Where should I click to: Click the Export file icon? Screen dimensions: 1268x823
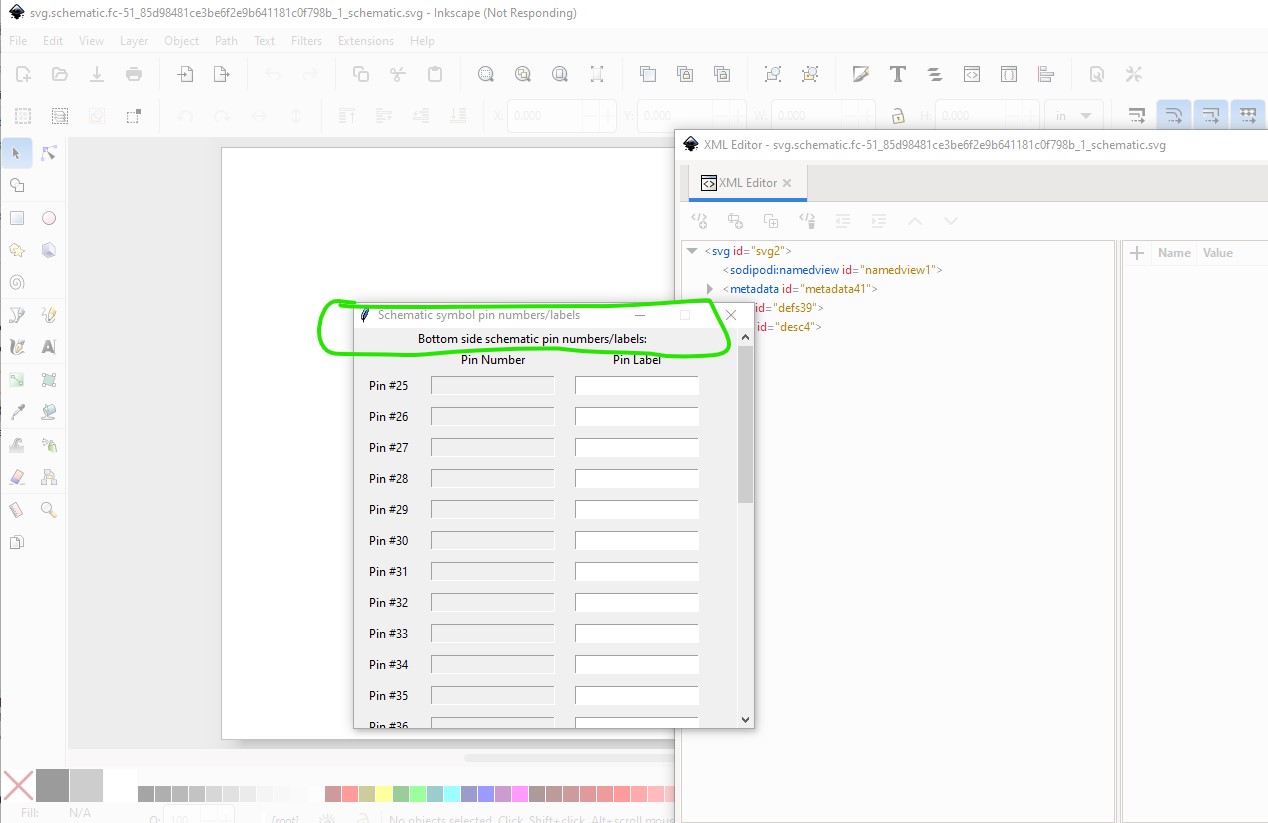point(222,74)
